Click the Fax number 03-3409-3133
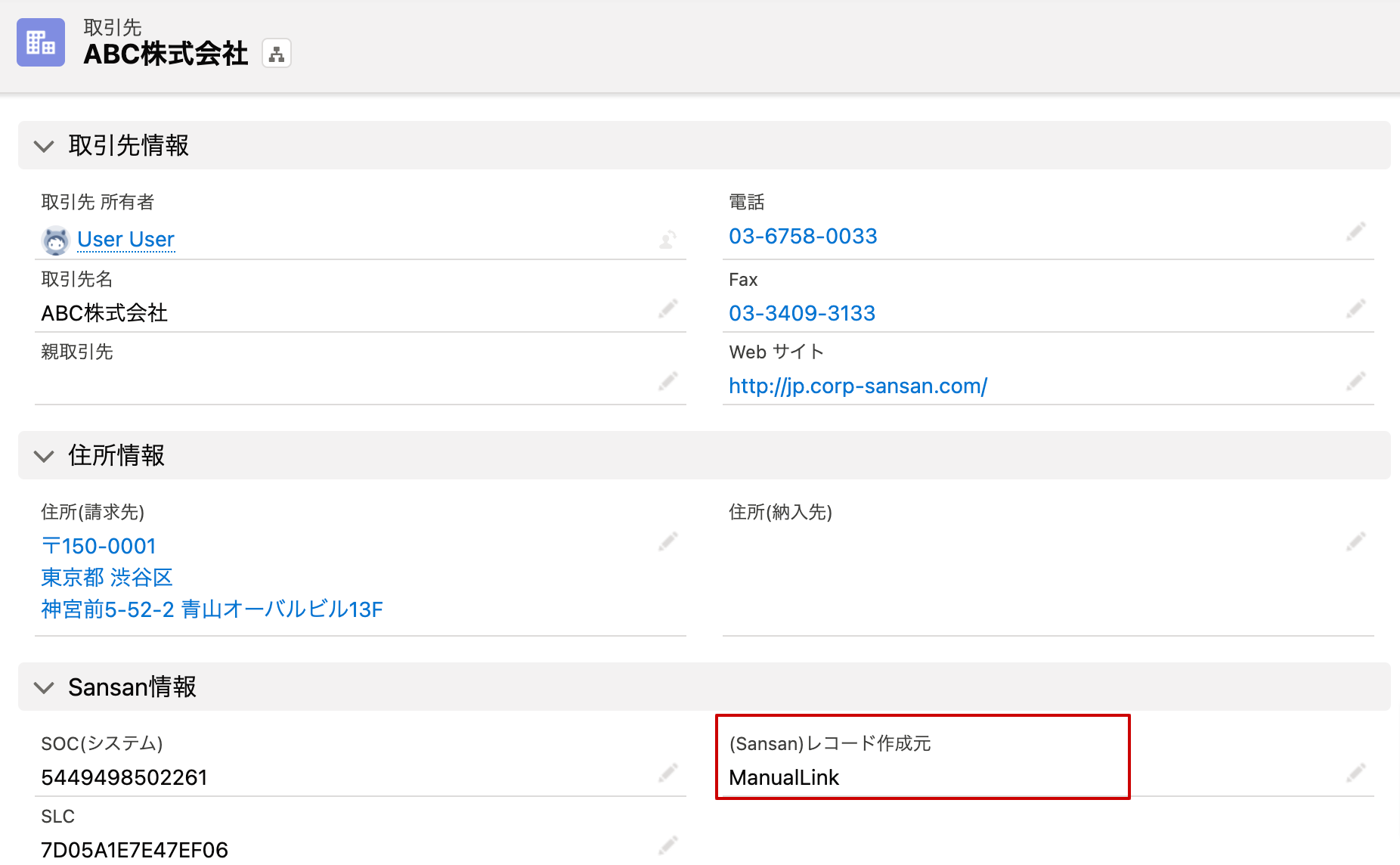1400x865 pixels. (x=802, y=314)
